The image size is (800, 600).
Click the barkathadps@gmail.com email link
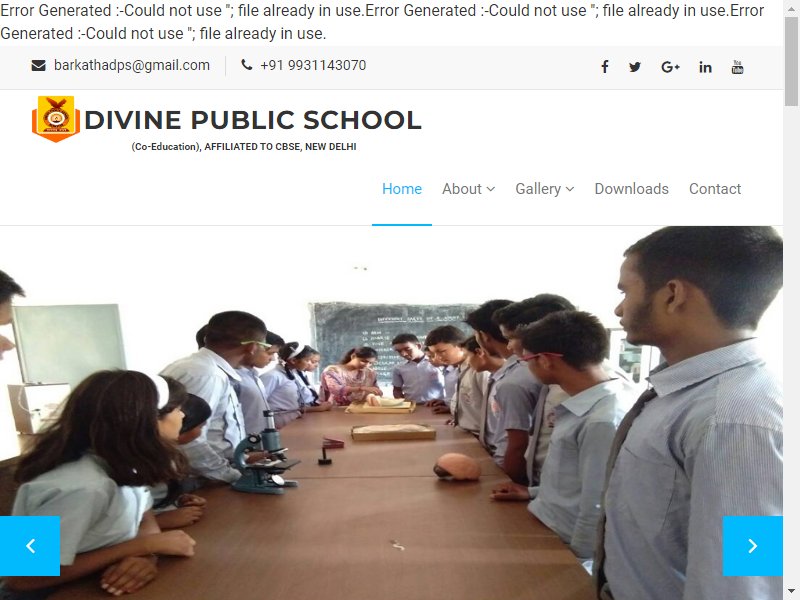pyautogui.click(x=132, y=65)
